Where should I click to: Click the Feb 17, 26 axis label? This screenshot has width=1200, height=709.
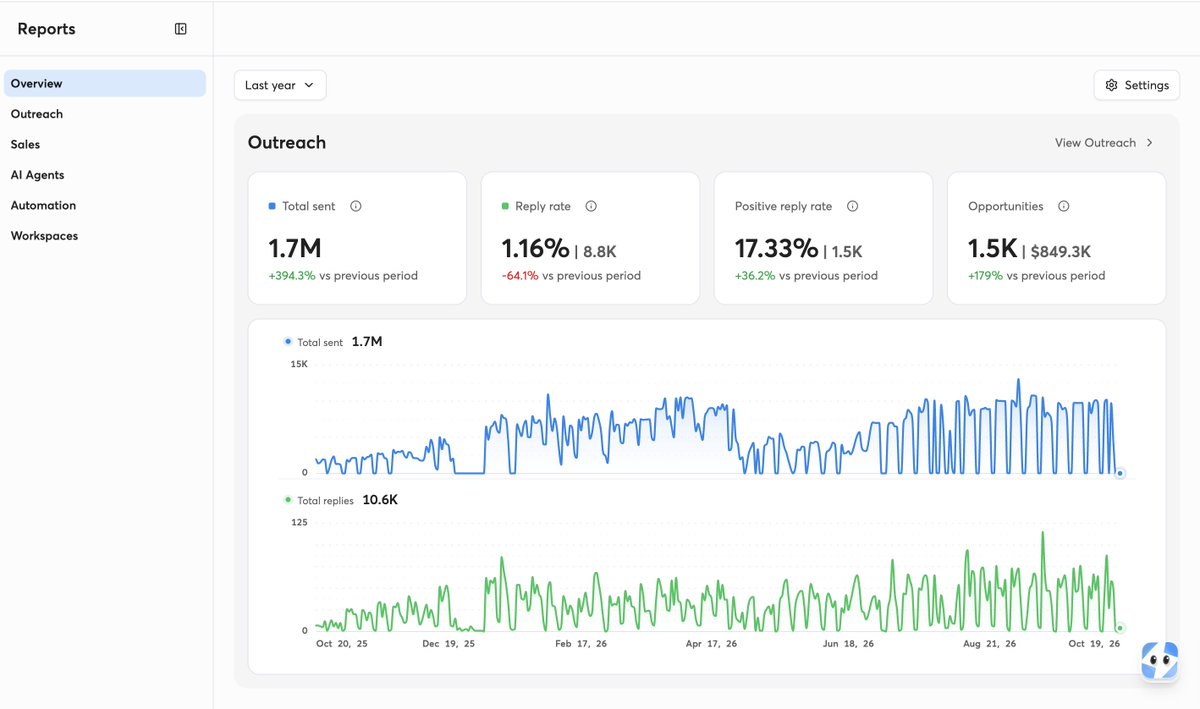point(581,644)
